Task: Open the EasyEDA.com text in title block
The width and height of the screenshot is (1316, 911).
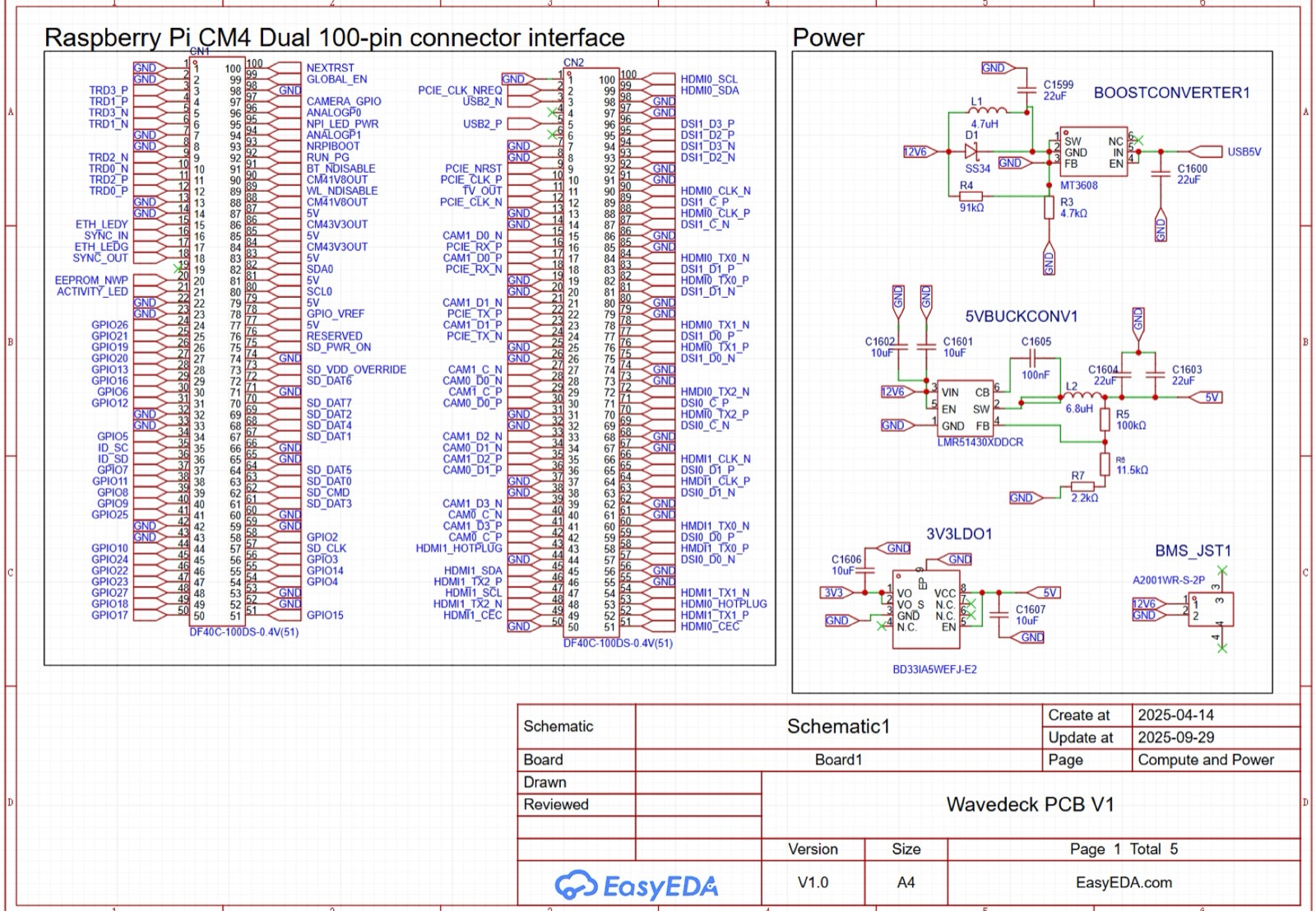Action: 1124,882
